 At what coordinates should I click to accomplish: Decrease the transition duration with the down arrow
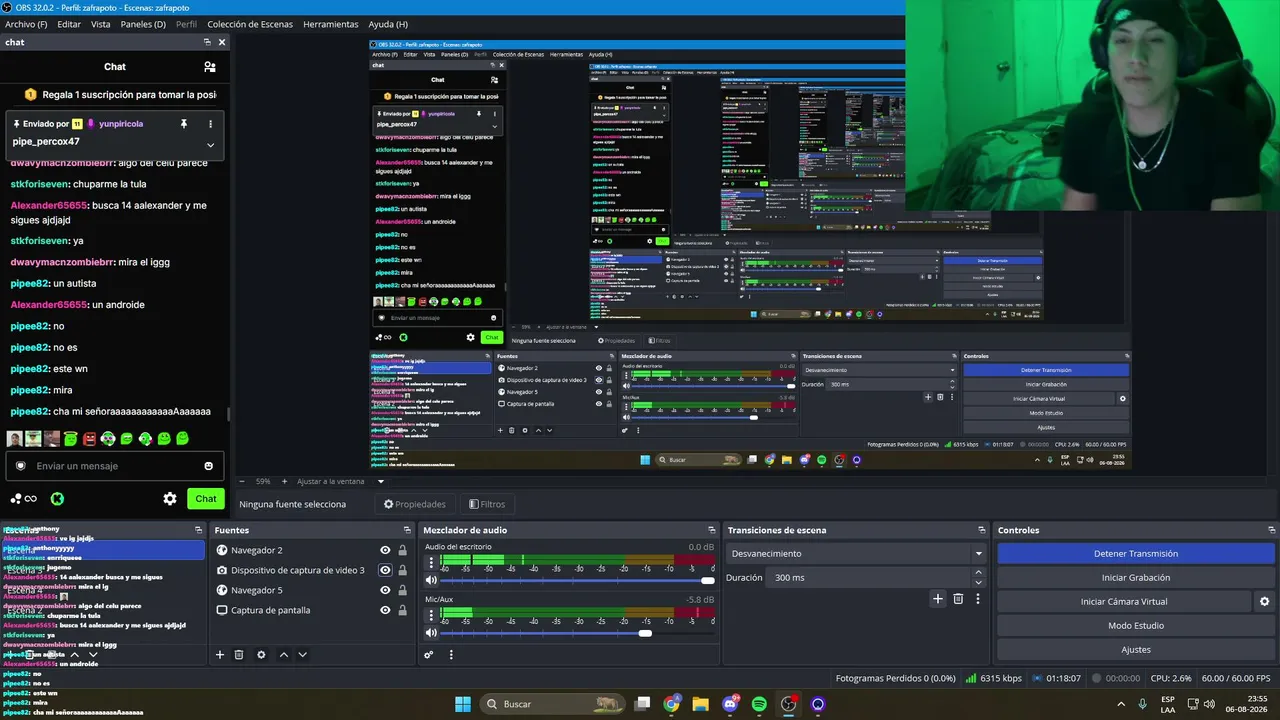978,583
